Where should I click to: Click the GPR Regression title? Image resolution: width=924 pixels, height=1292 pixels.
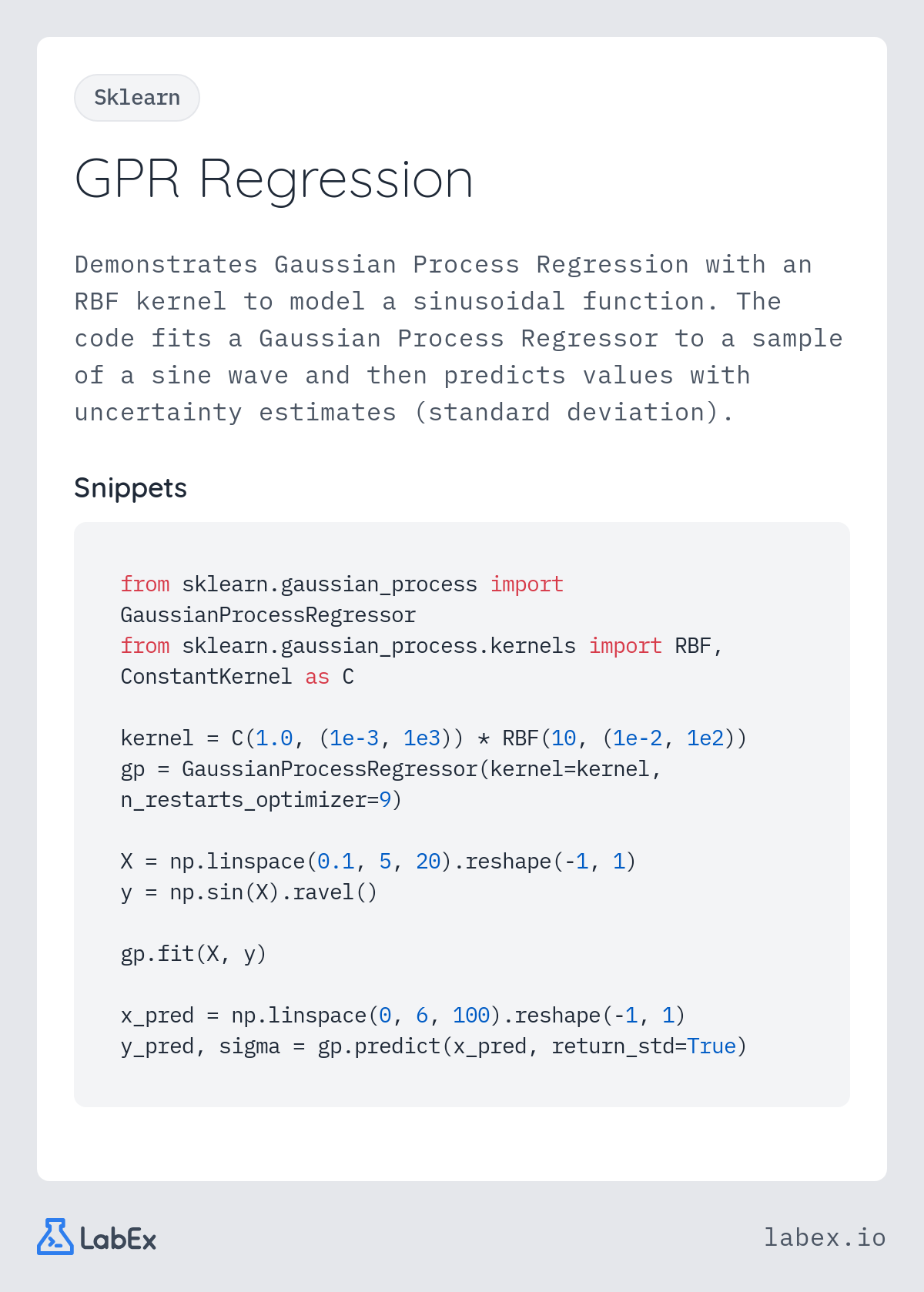pyautogui.click(x=273, y=179)
